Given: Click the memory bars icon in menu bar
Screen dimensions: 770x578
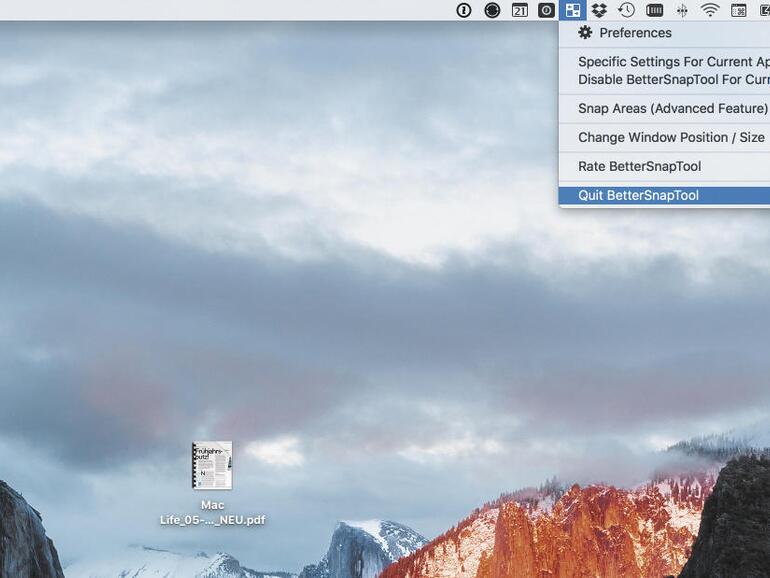Looking at the screenshot, I should point(654,10).
